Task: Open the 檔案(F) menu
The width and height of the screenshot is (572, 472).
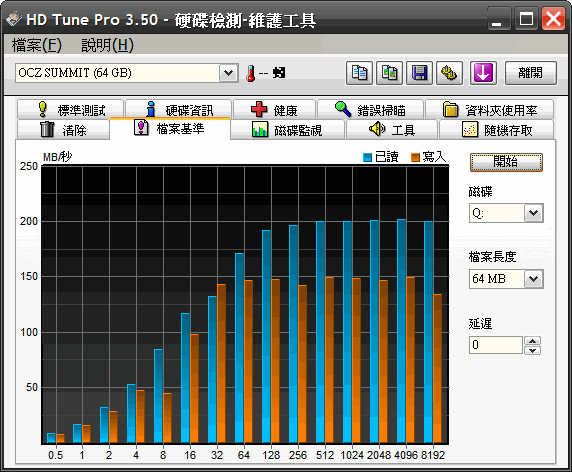Action: [37, 45]
